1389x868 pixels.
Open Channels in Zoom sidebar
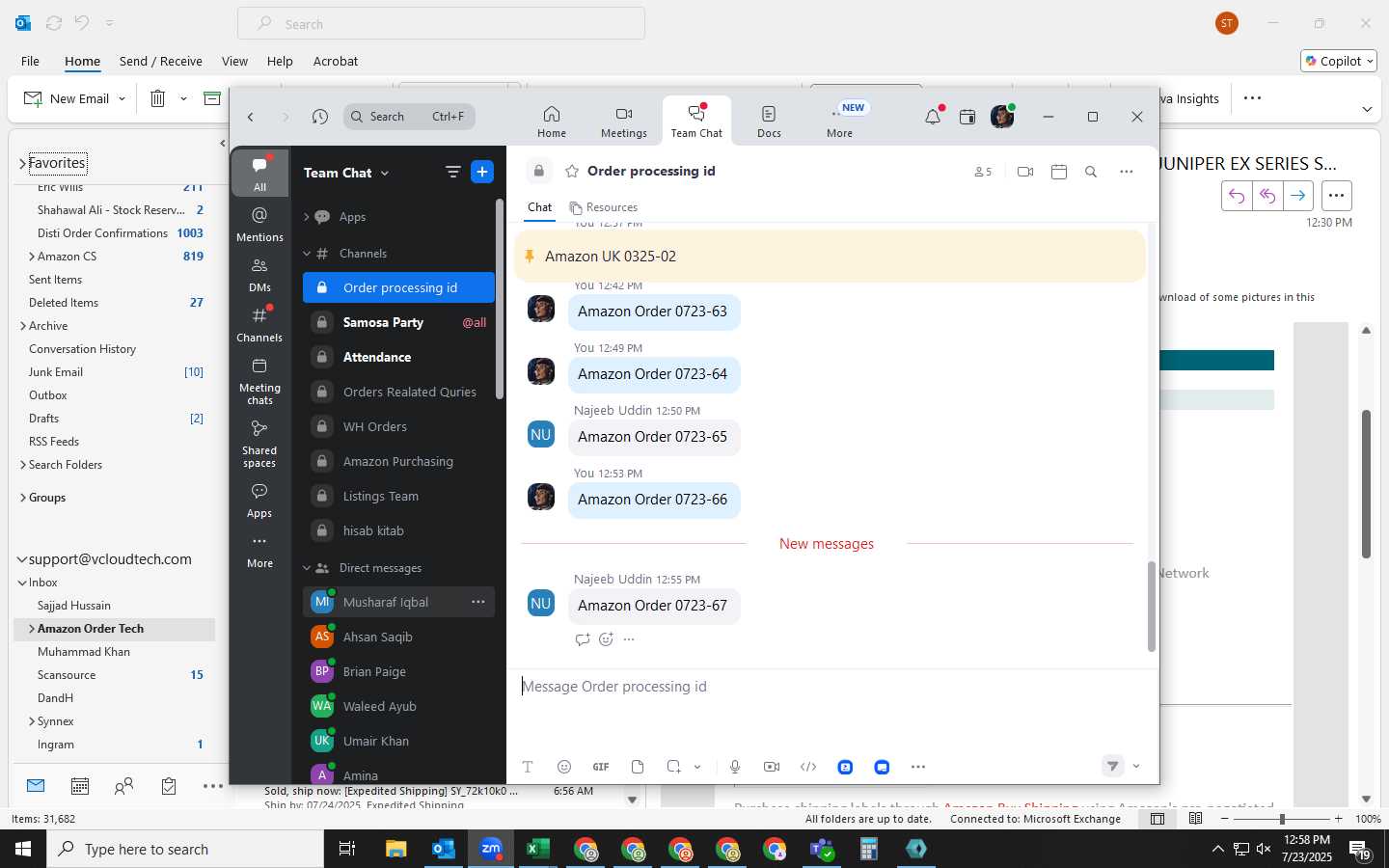(259, 324)
